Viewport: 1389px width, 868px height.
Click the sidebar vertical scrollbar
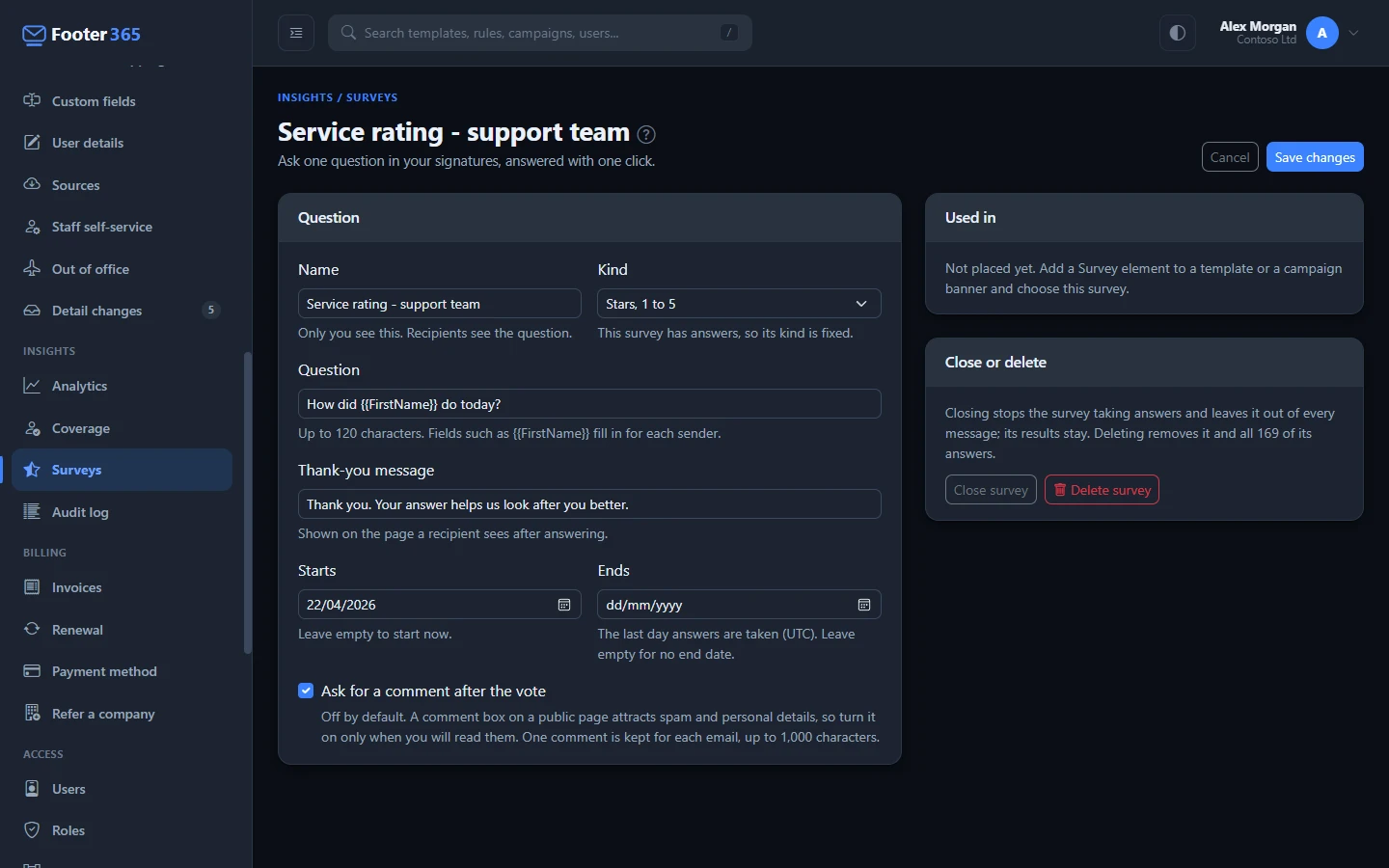248,503
